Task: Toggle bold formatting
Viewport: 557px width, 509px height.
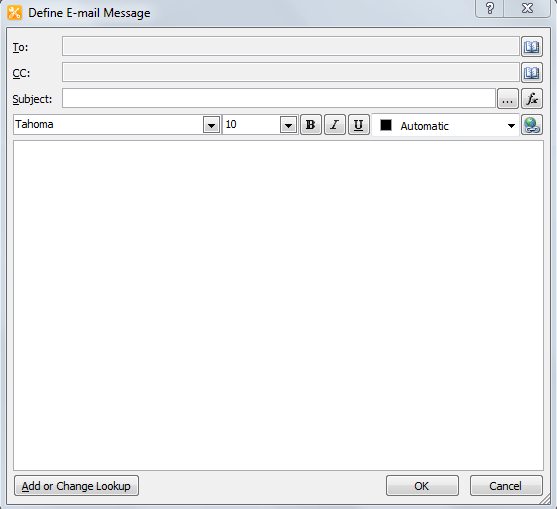Action: coord(311,125)
